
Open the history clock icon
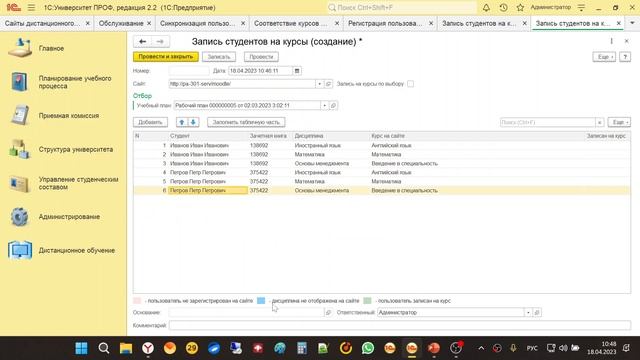pyautogui.click(x=503, y=7)
